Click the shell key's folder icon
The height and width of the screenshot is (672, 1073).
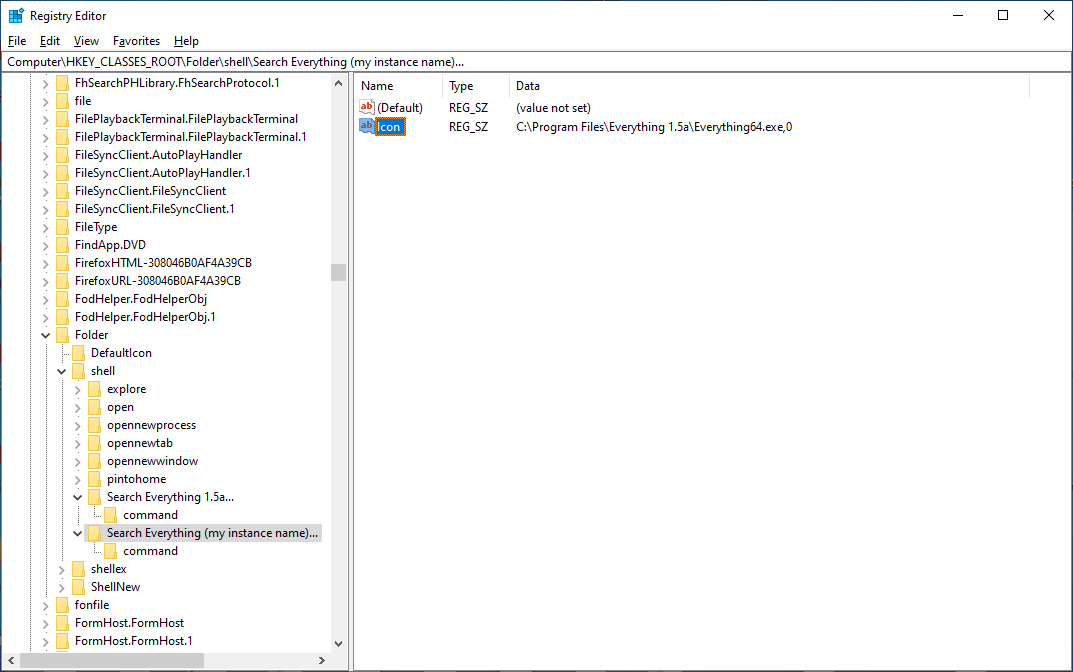click(79, 371)
